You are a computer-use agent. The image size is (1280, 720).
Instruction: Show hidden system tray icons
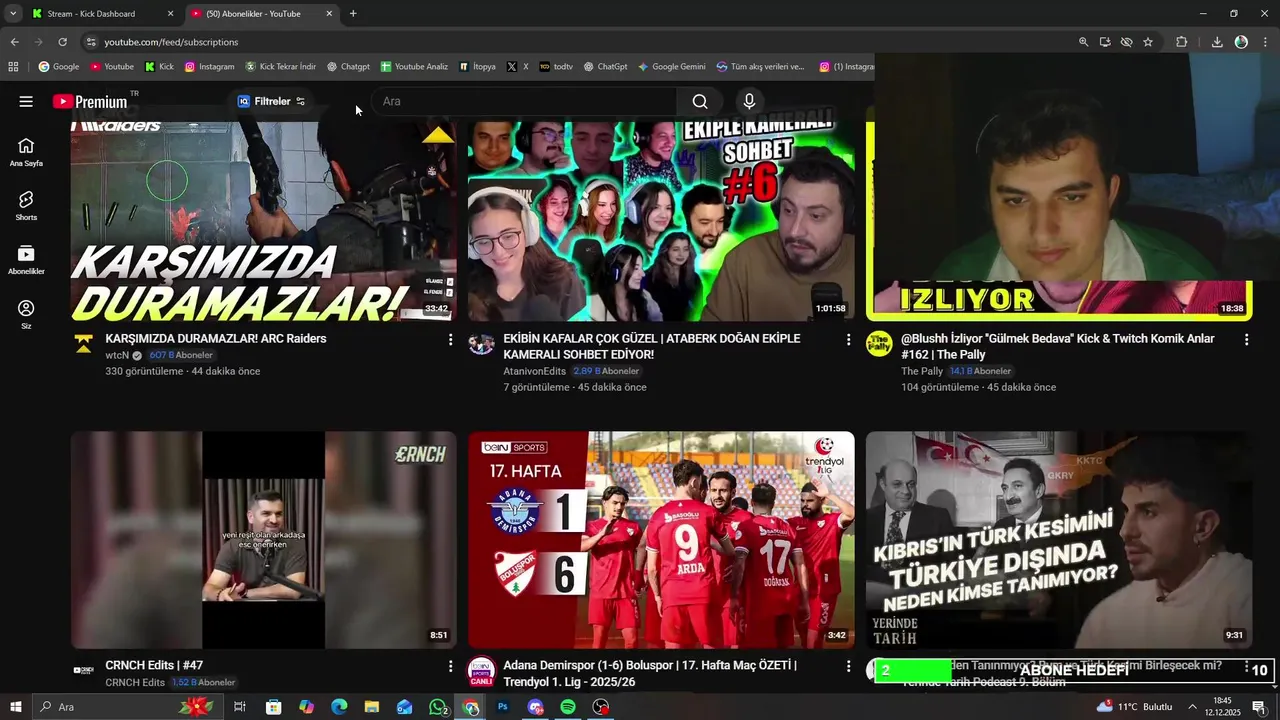[1192, 707]
